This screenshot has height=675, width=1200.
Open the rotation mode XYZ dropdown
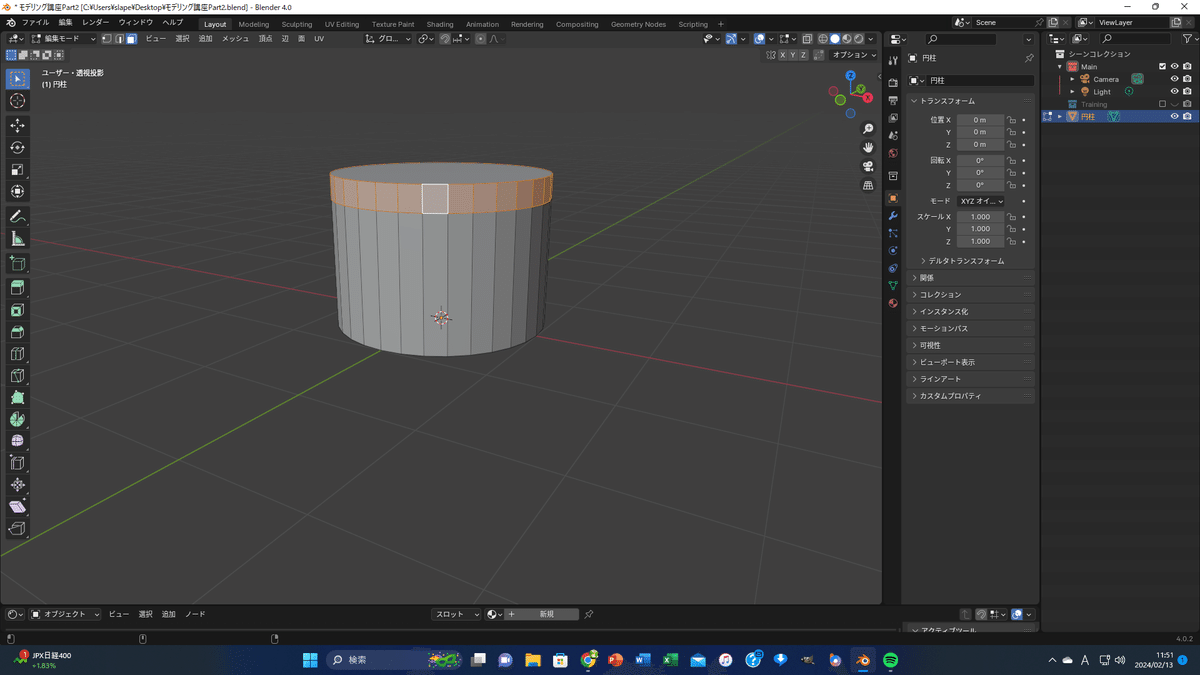981,201
